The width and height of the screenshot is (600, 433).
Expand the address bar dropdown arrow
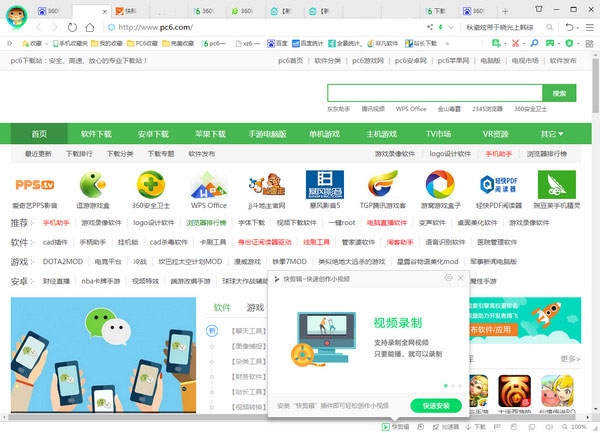tap(451, 27)
